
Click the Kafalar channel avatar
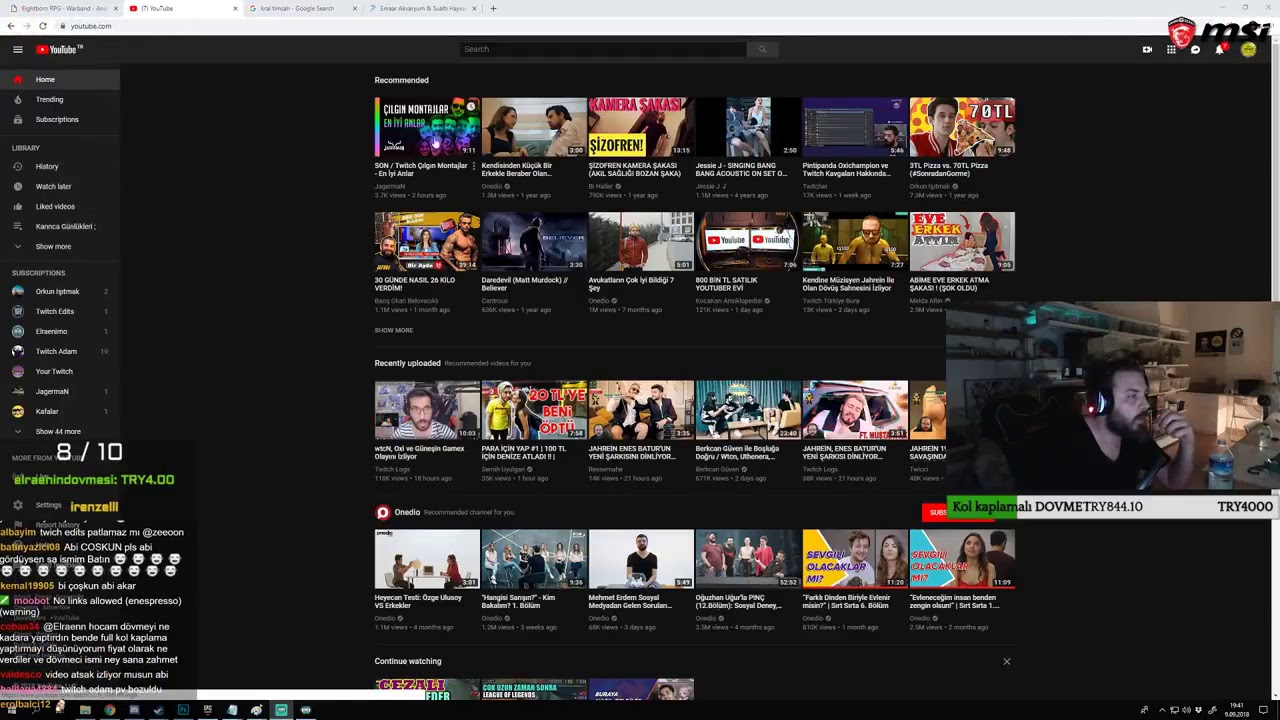click(x=17, y=411)
